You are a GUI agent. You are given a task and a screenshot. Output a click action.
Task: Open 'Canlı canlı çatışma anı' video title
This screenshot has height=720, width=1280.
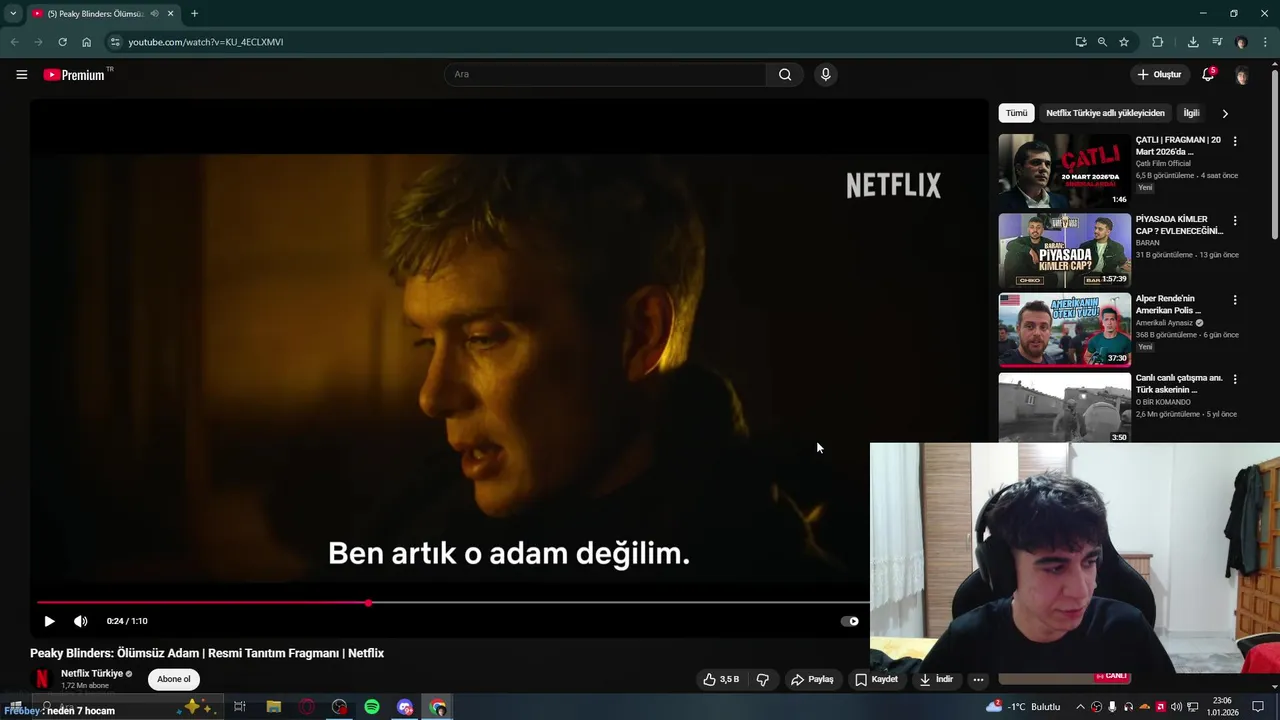[1179, 384]
